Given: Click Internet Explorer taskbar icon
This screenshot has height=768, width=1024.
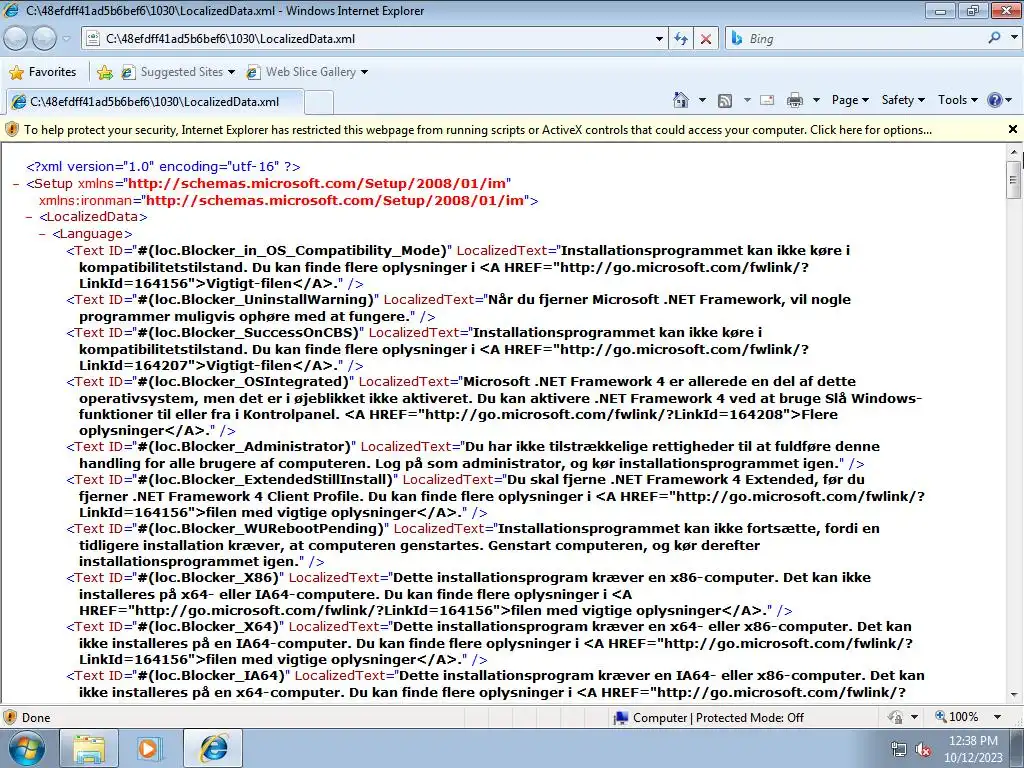Looking at the screenshot, I should [x=213, y=748].
